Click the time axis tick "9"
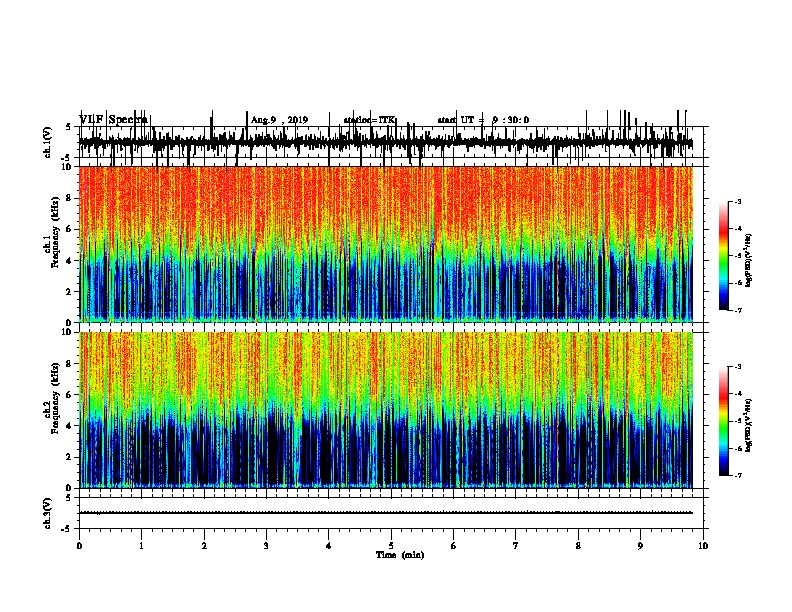The image size is (792, 612). 640,546
